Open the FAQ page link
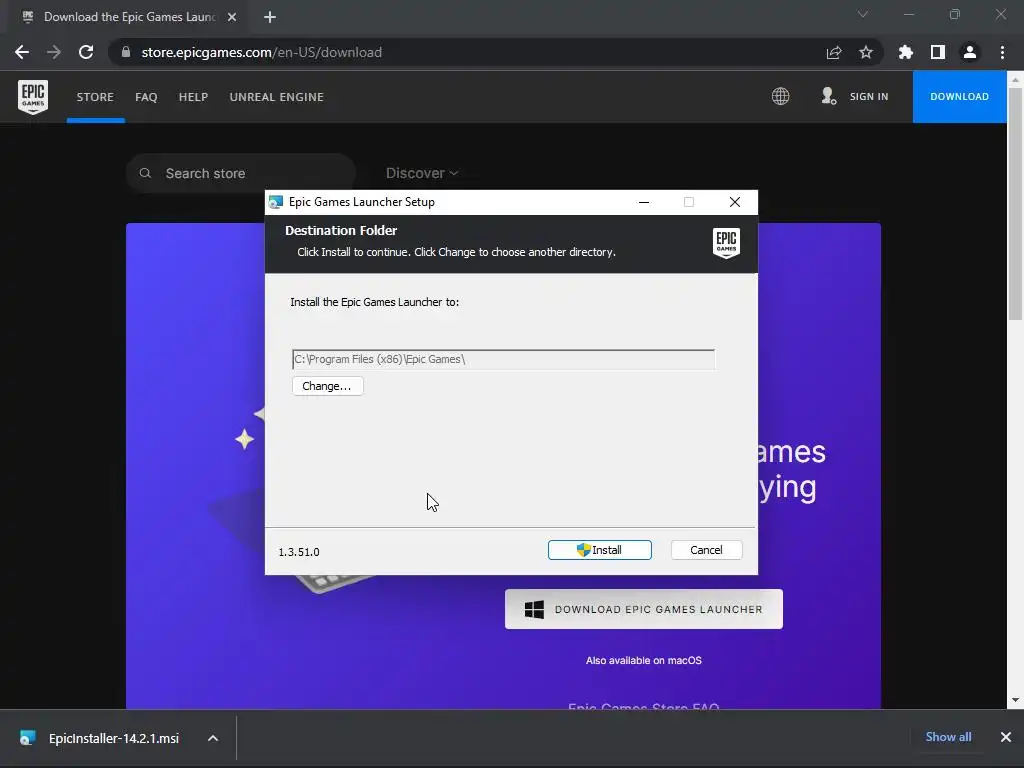1024x768 pixels. [x=146, y=97]
